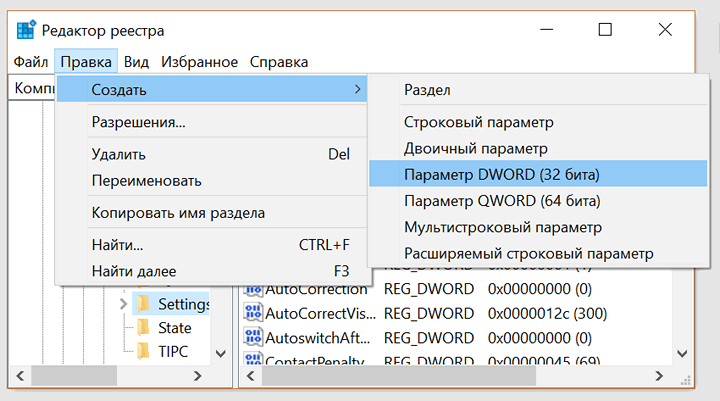Click the AutoCorrection DWORD value icon

click(x=253, y=289)
